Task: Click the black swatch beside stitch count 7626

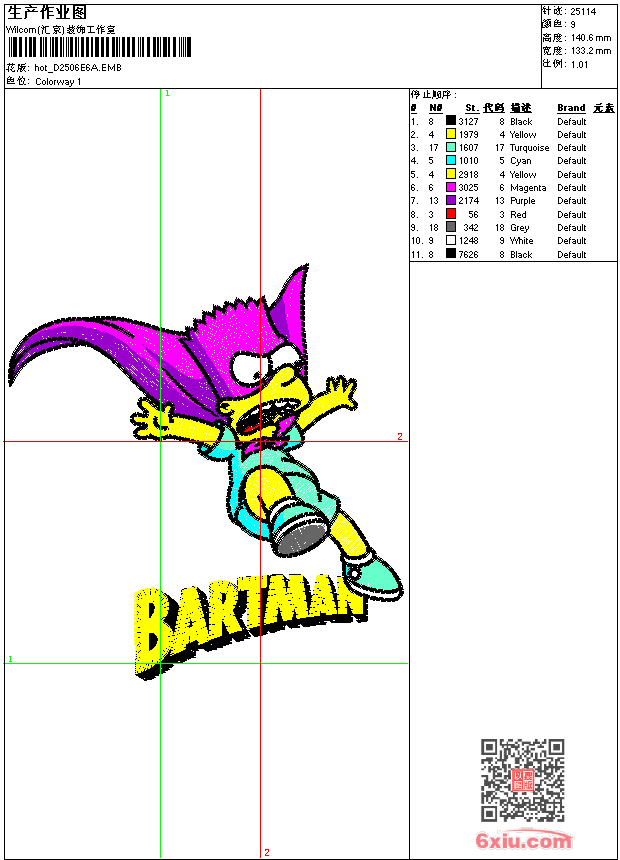Action: 450,253
